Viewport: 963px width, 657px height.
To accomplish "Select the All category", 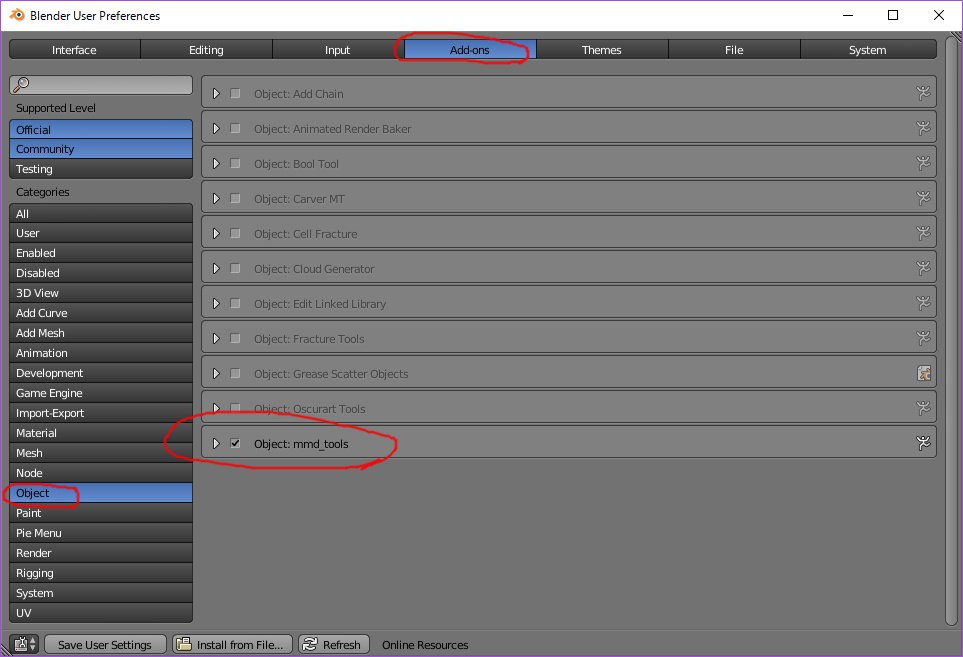I will pos(101,214).
